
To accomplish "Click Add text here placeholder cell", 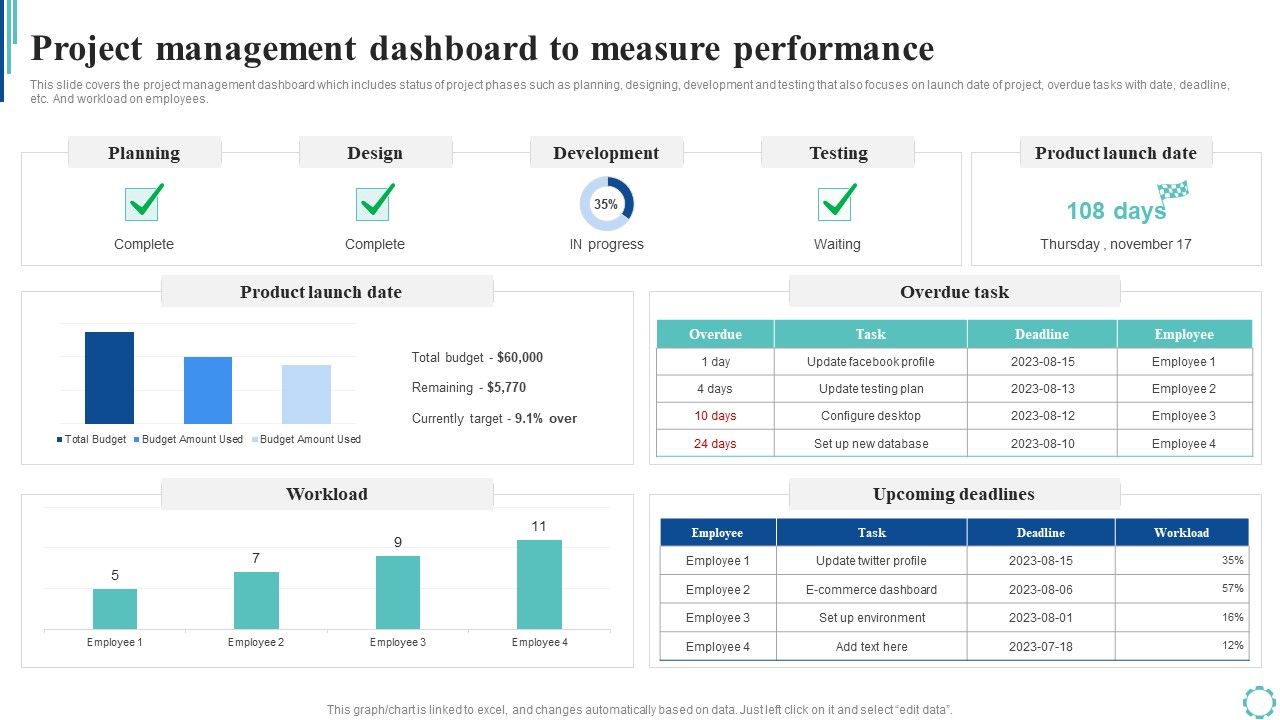I will [x=871, y=647].
